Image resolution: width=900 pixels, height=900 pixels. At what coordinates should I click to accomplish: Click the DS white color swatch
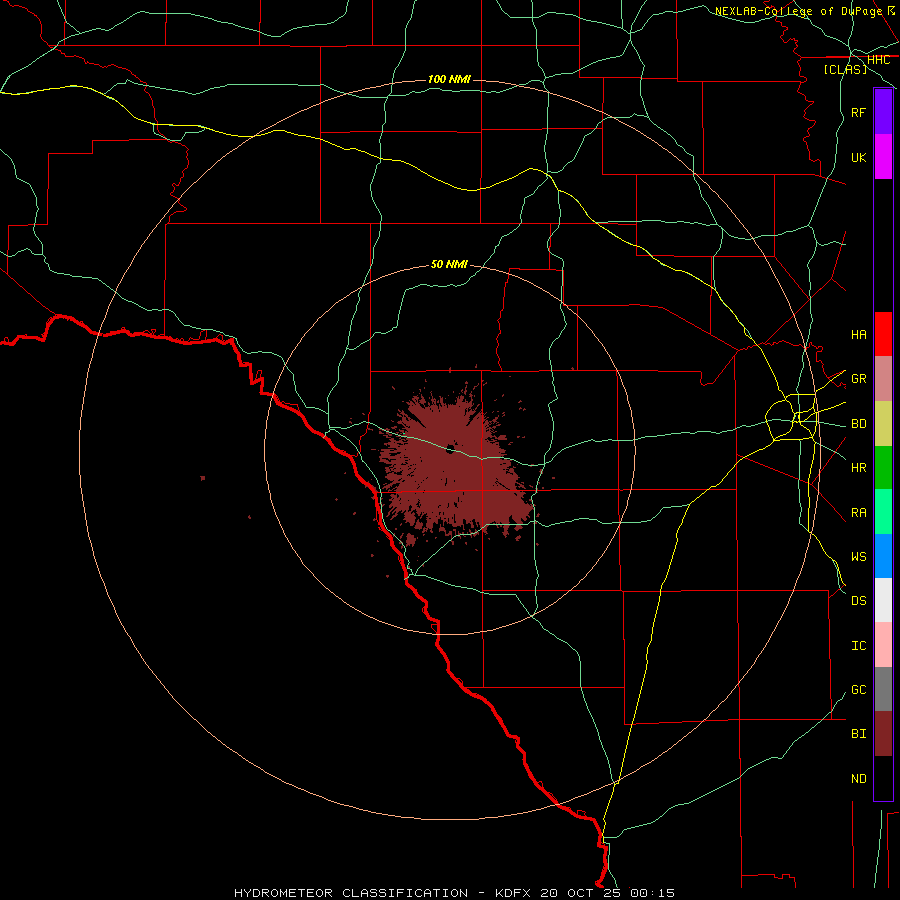coord(883,600)
